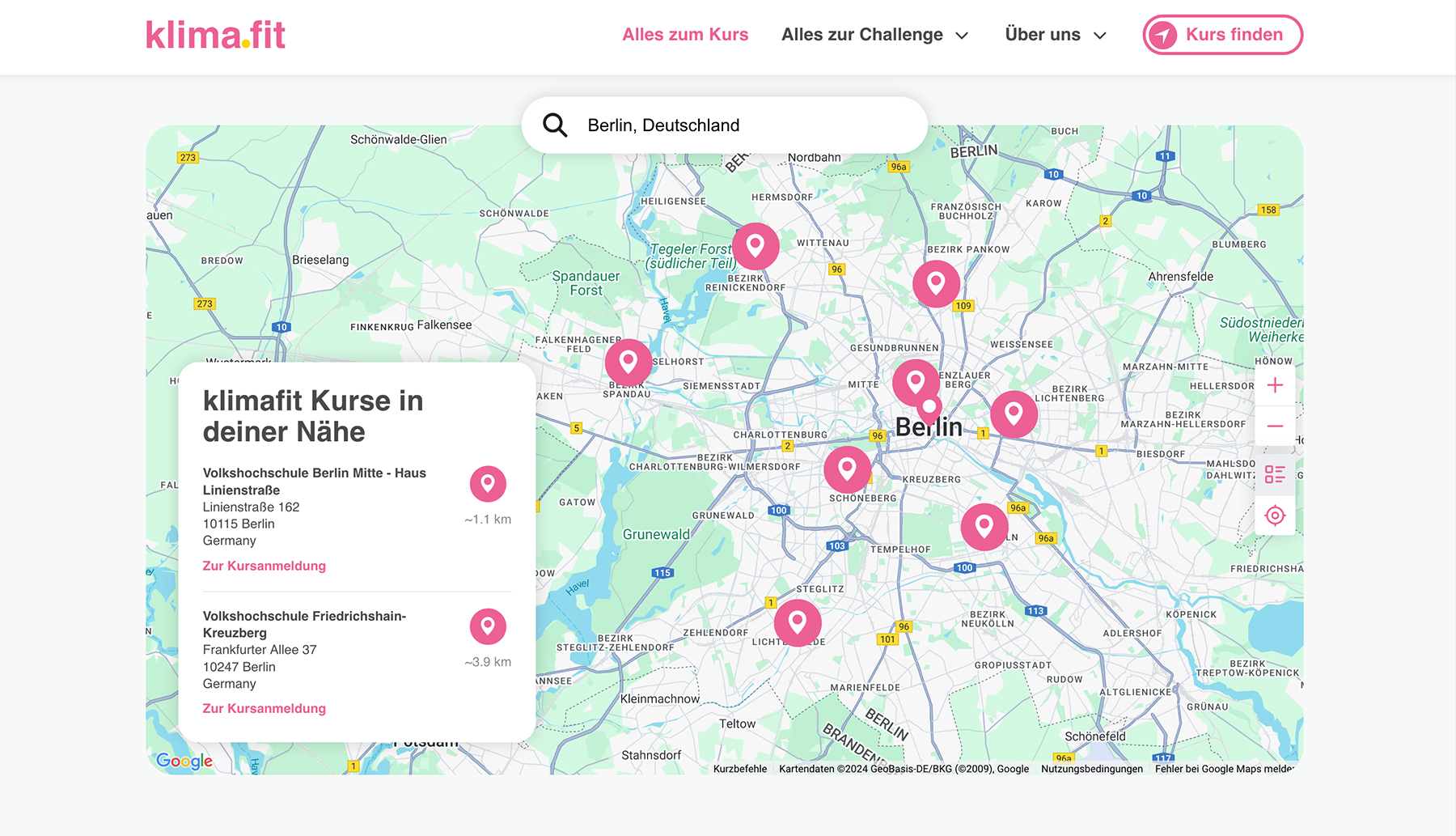Image resolution: width=1456 pixels, height=836 pixels.
Task: Select the map pin near Neukölln
Action: [x=984, y=527]
